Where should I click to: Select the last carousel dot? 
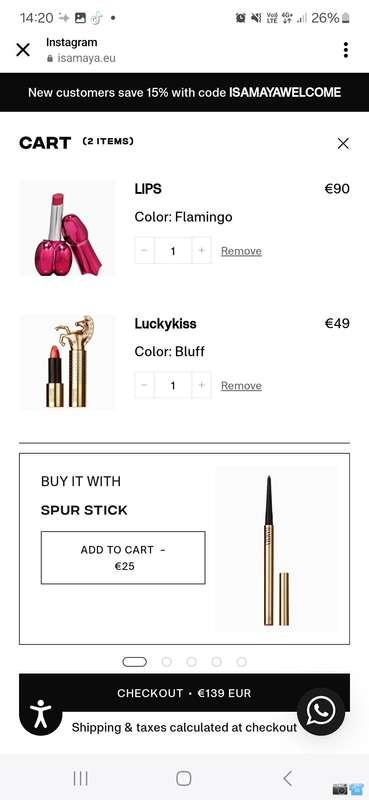pyautogui.click(x=241, y=662)
